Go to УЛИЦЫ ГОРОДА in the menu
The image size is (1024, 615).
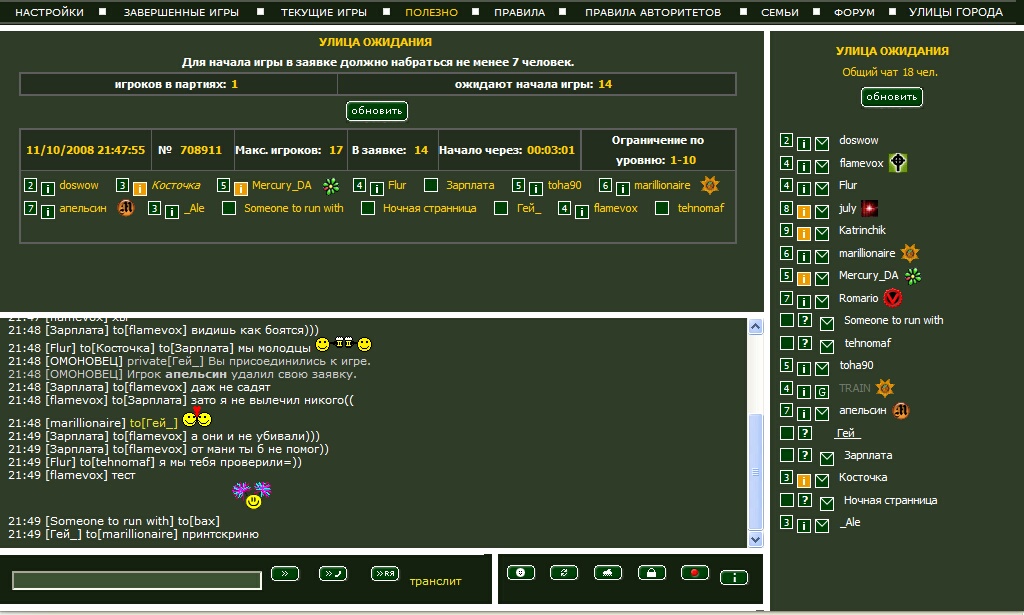tap(955, 12)
